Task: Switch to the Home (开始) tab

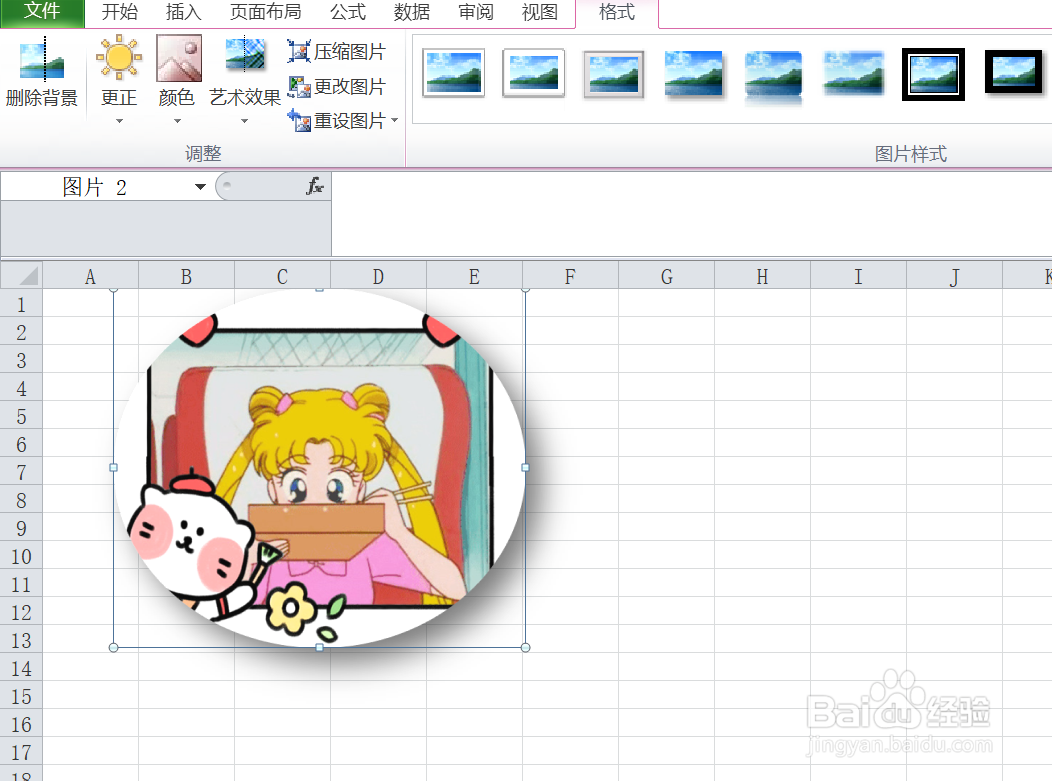Action: click(119, 12)
